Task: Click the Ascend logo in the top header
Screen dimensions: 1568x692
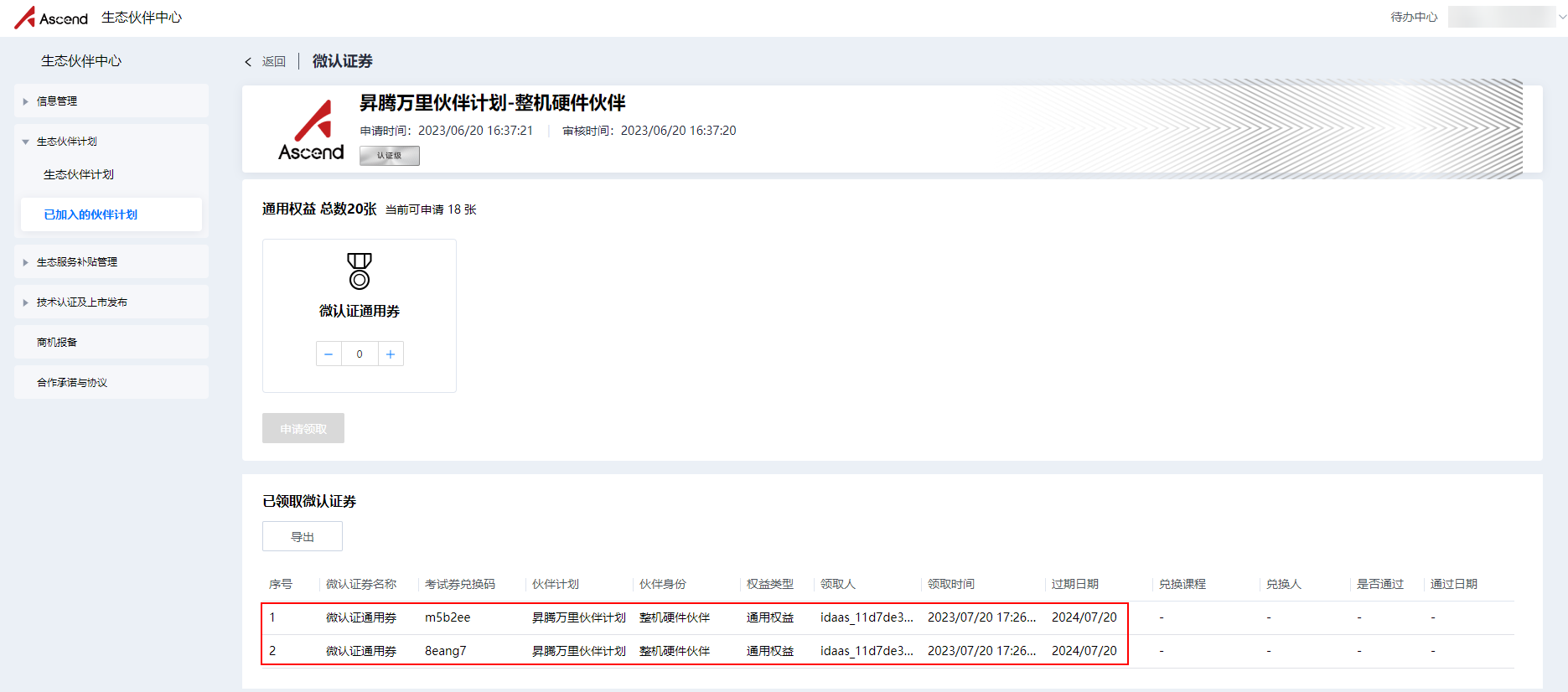Action: [x=51, y=18]
